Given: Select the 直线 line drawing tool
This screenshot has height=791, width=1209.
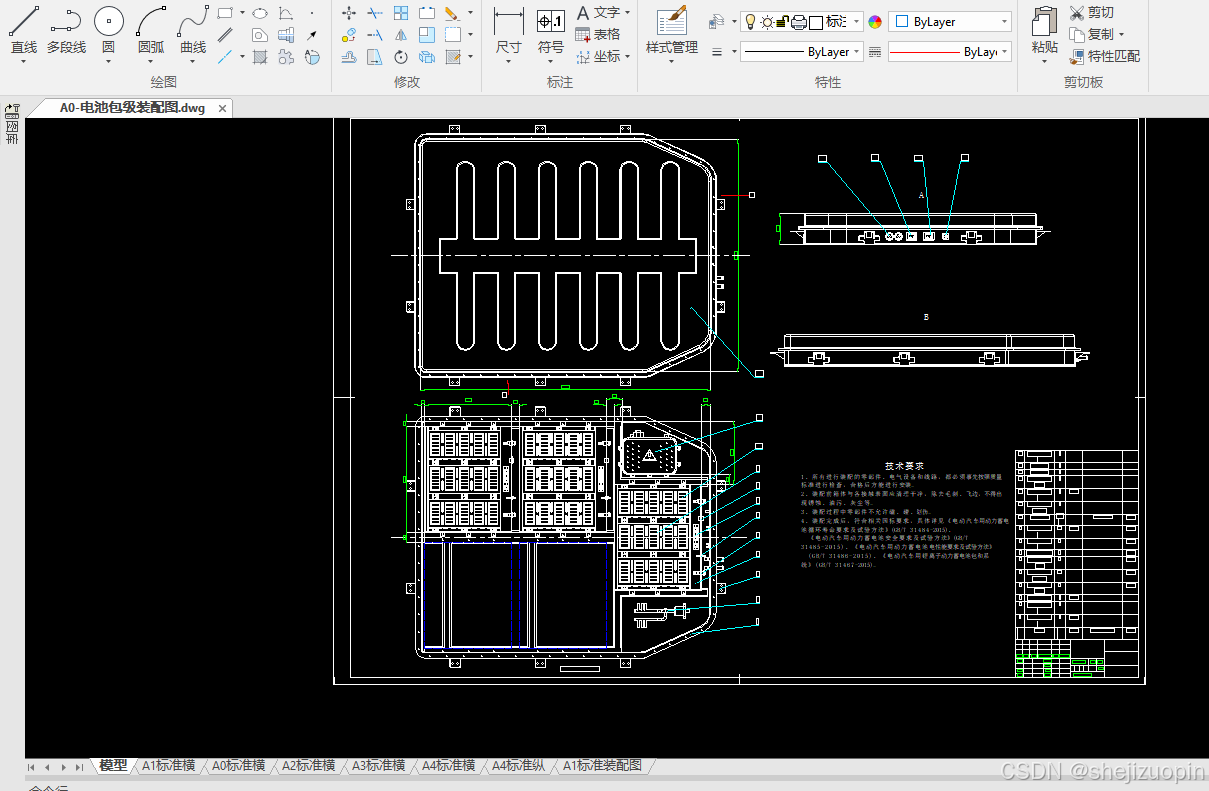Looking at the screenshot, I should coord(24,31).
